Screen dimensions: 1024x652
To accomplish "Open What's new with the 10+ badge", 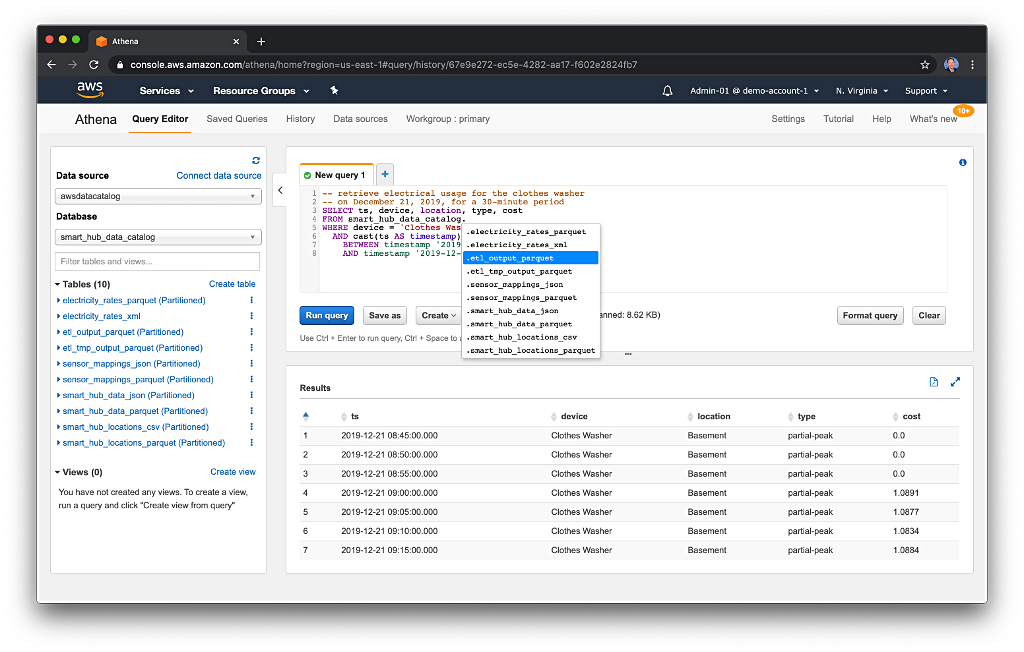I will 933,119.
